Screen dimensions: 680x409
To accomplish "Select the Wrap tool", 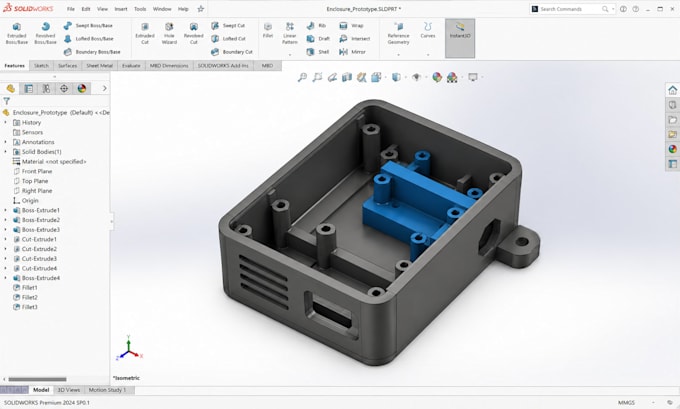I will pos(351,26).
